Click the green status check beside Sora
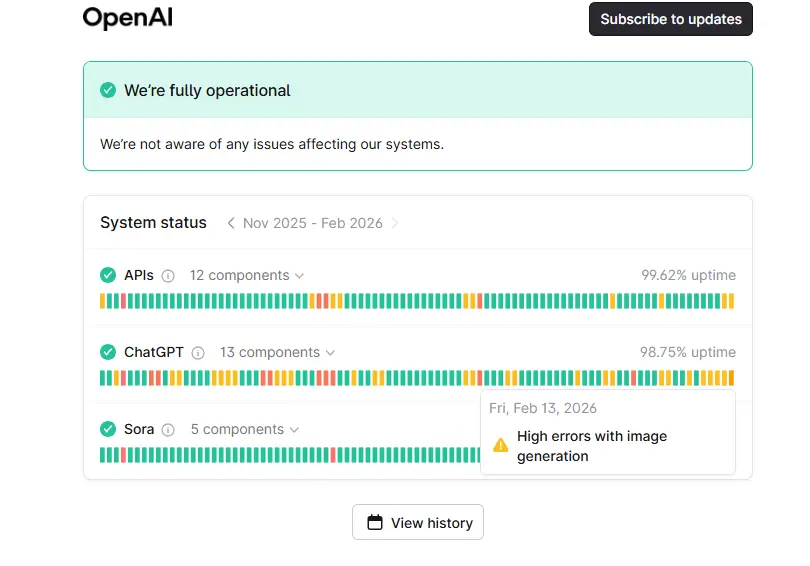Image resolution: width=810 pixels, height=566 pixels. (x=108, y=429)
